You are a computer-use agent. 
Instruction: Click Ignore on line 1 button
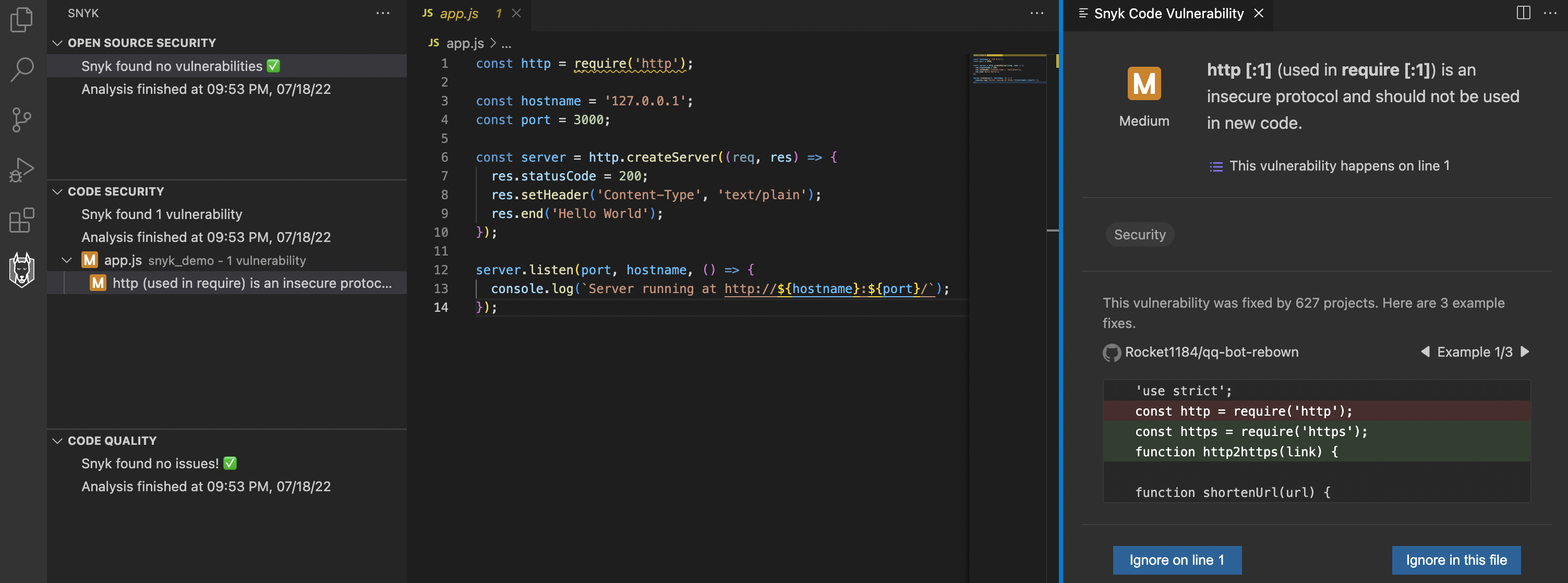[1177, 560]
